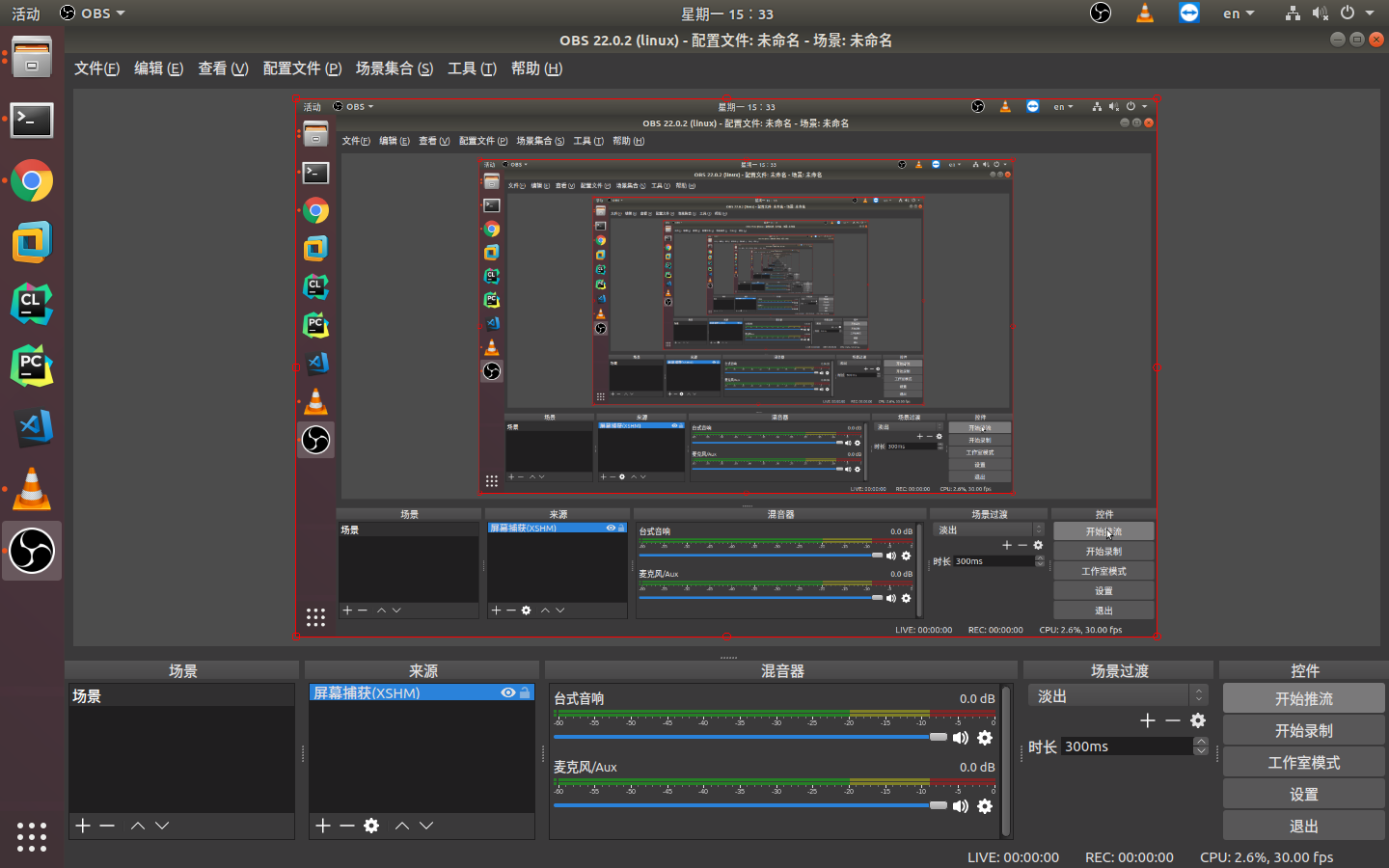Decrease 时长 duration with down stepper
The image size is (1389, 868).
pos(1201,751)
